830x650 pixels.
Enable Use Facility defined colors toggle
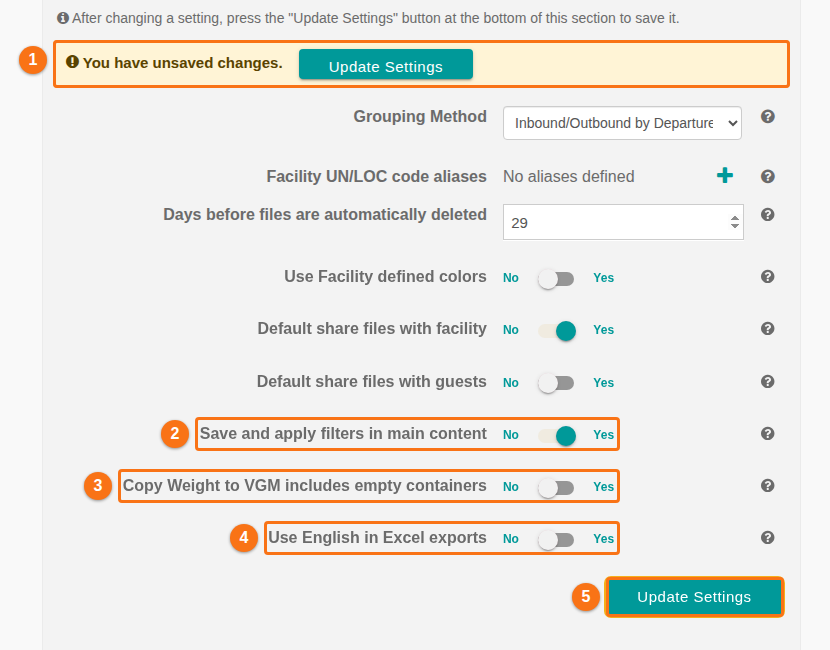pyautogui.click(x=556, y=278)
